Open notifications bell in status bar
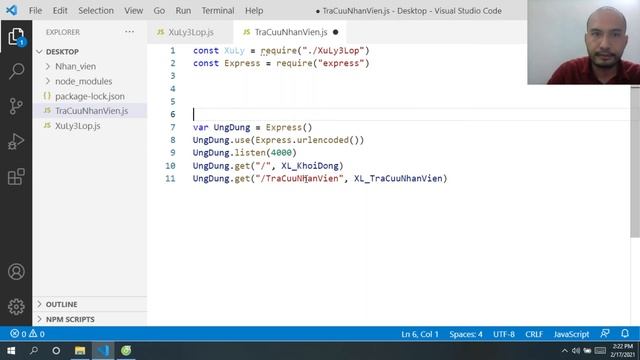Screen dimensions: 640x360 [x=625, y=333]
